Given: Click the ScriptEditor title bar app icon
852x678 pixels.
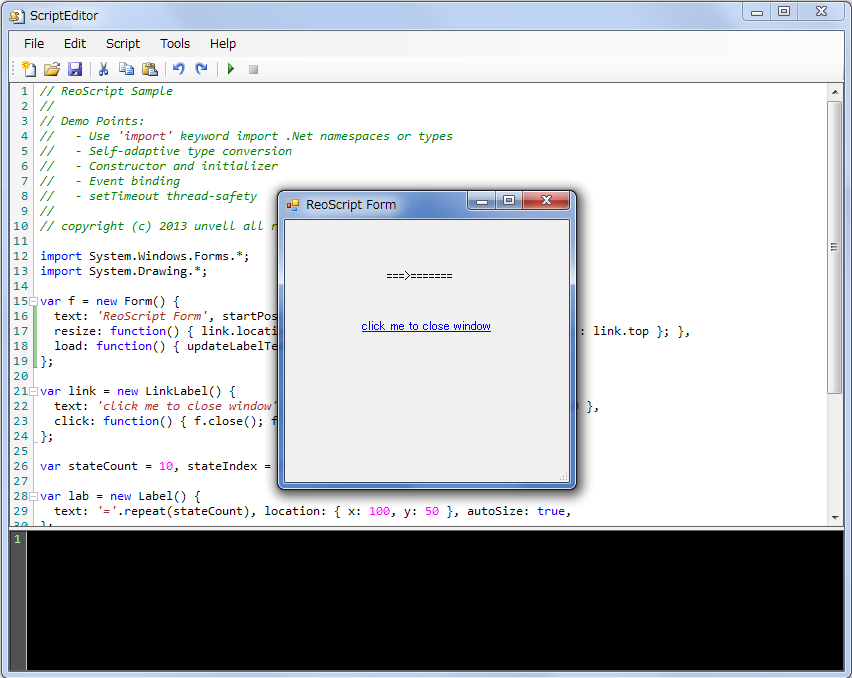Looking at the screenshot, I should click(x=17, y=16).
